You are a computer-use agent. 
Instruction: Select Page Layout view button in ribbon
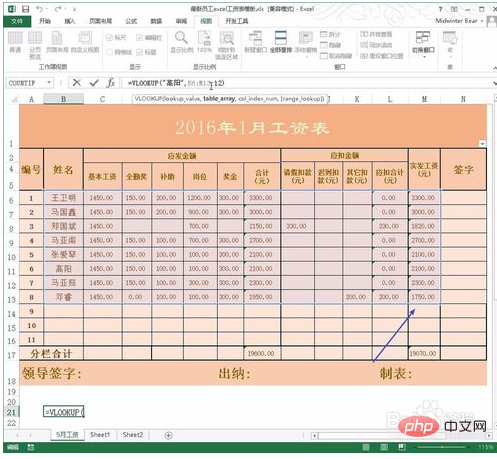(57, 42)
